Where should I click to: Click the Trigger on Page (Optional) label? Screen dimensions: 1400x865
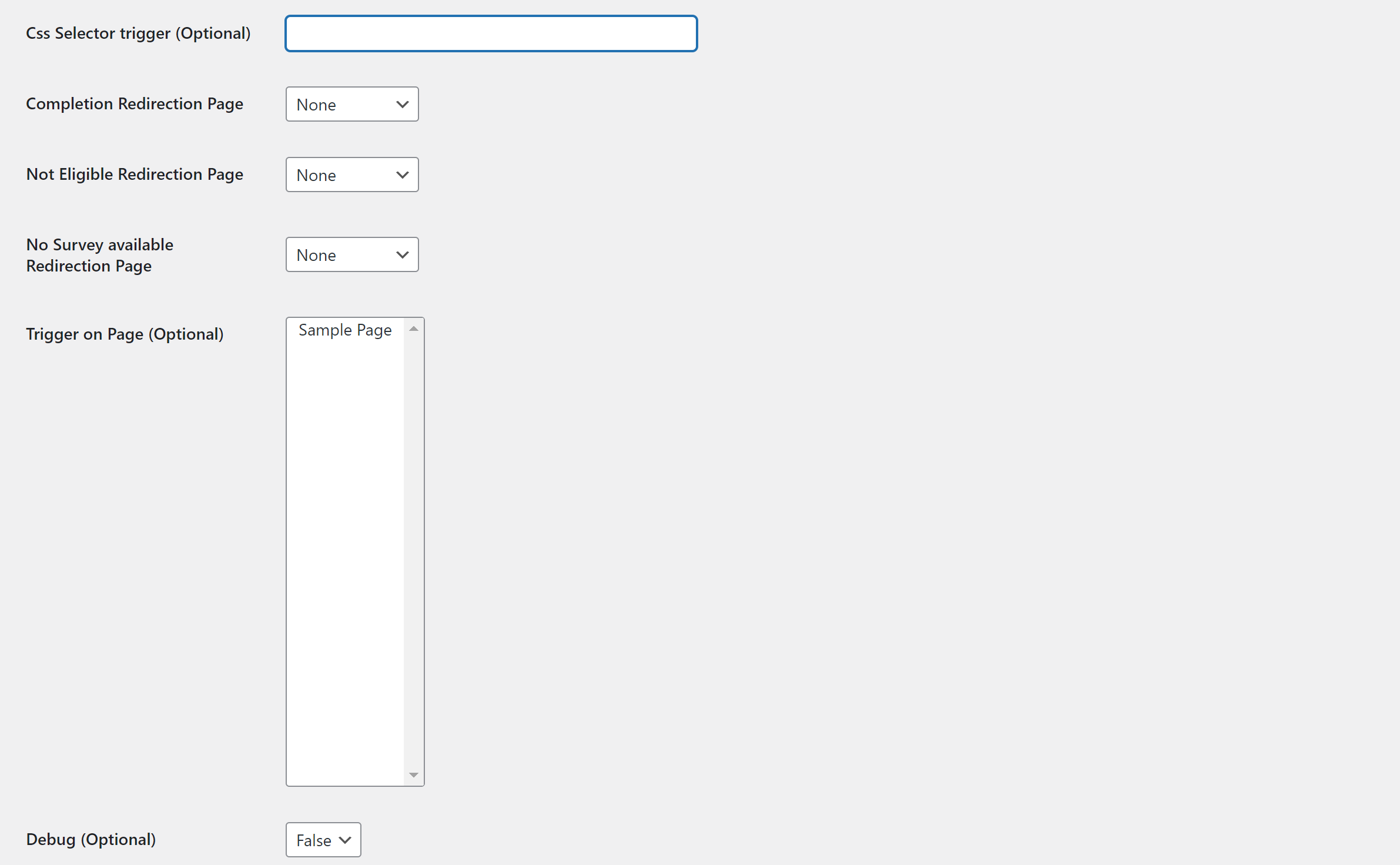click(125, 334)
